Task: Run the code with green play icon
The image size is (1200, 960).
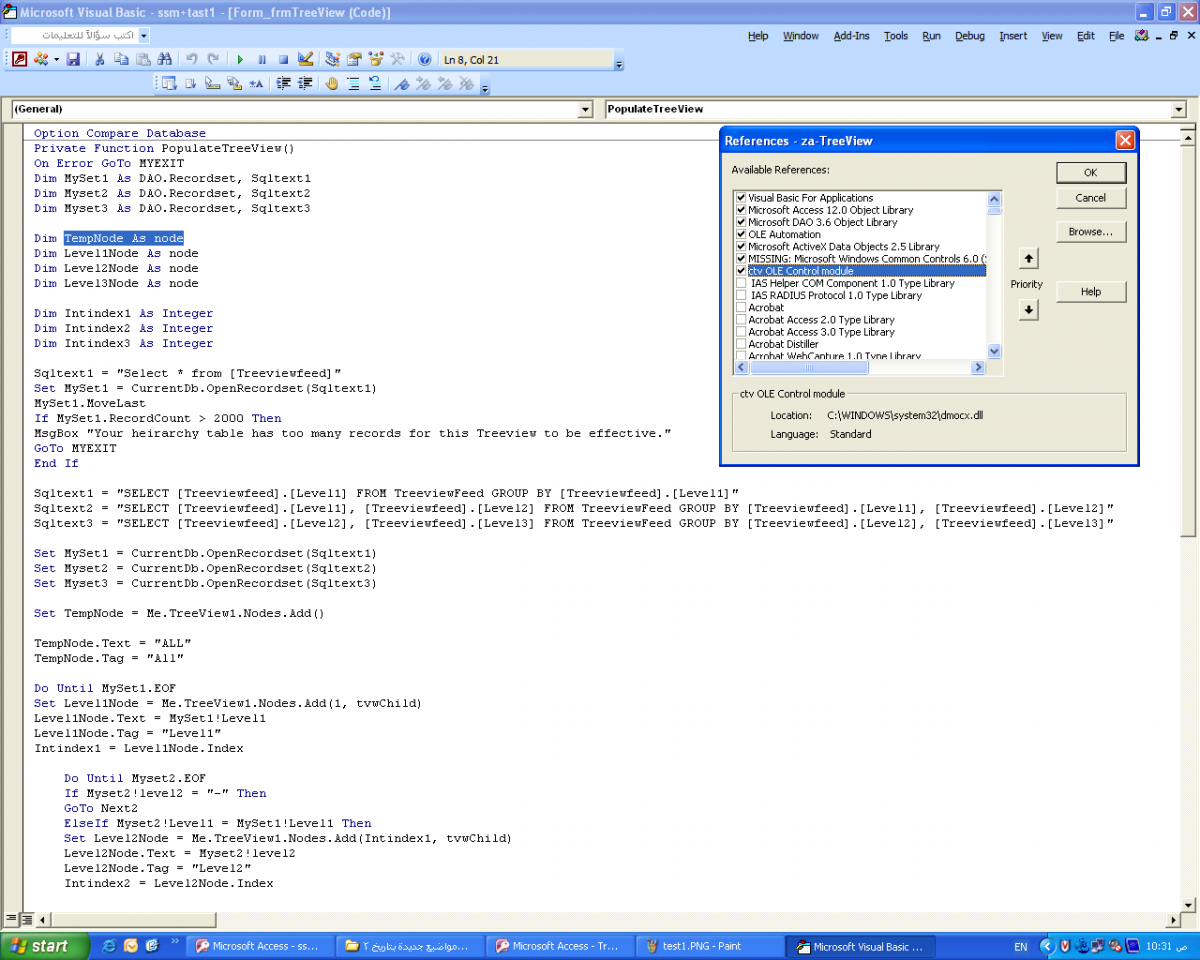Action: coord(240,60)
